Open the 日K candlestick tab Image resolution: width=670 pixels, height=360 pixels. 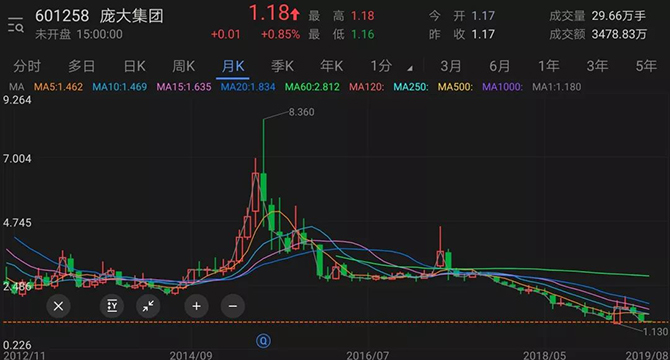[134, 66]
